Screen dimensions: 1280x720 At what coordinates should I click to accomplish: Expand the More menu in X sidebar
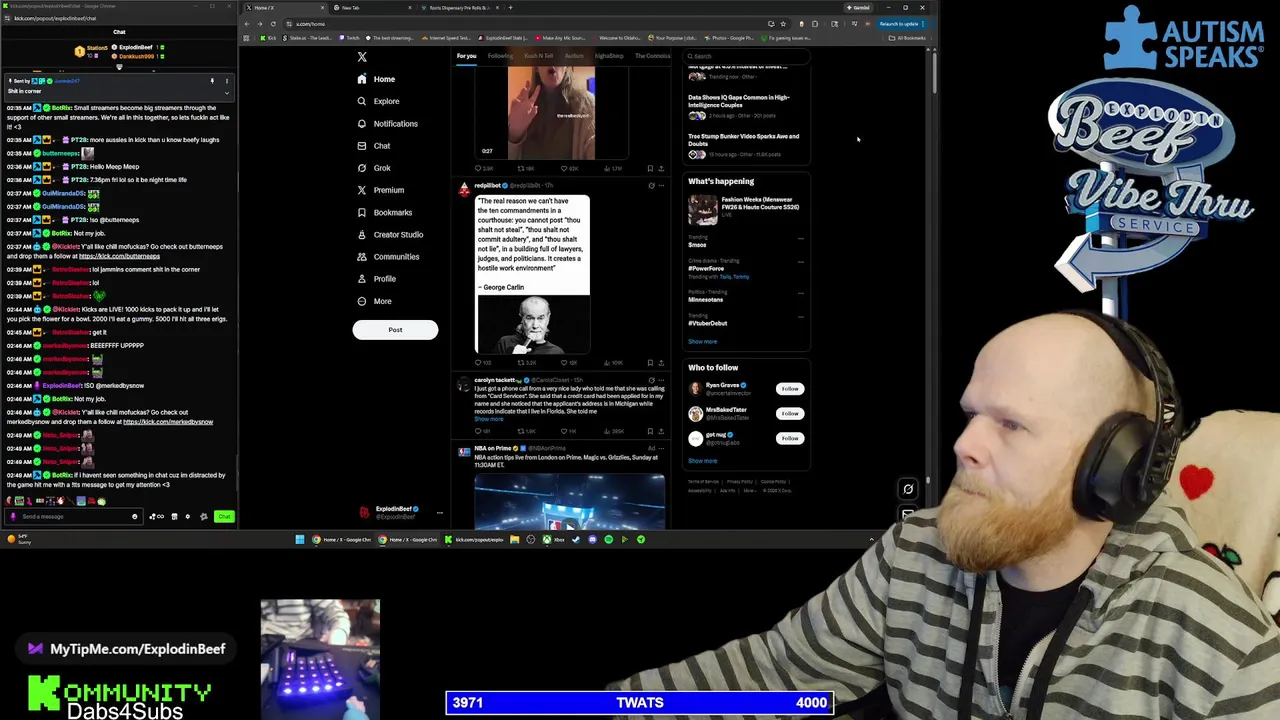coord(374,301)
